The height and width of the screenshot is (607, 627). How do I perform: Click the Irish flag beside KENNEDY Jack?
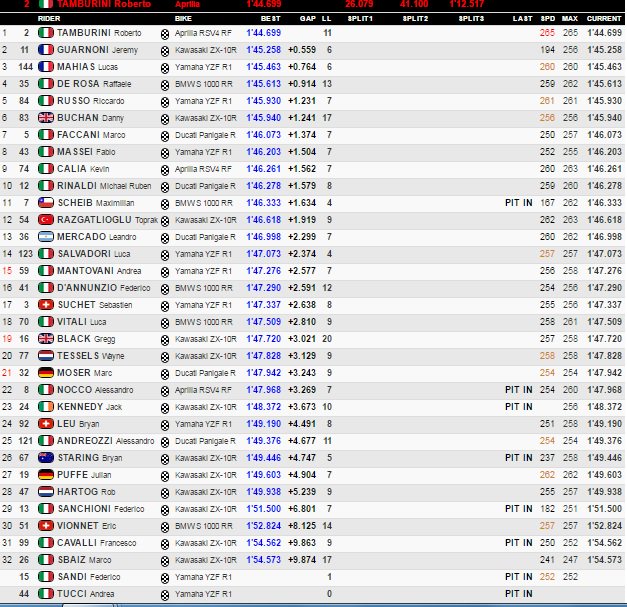(46, 407)
